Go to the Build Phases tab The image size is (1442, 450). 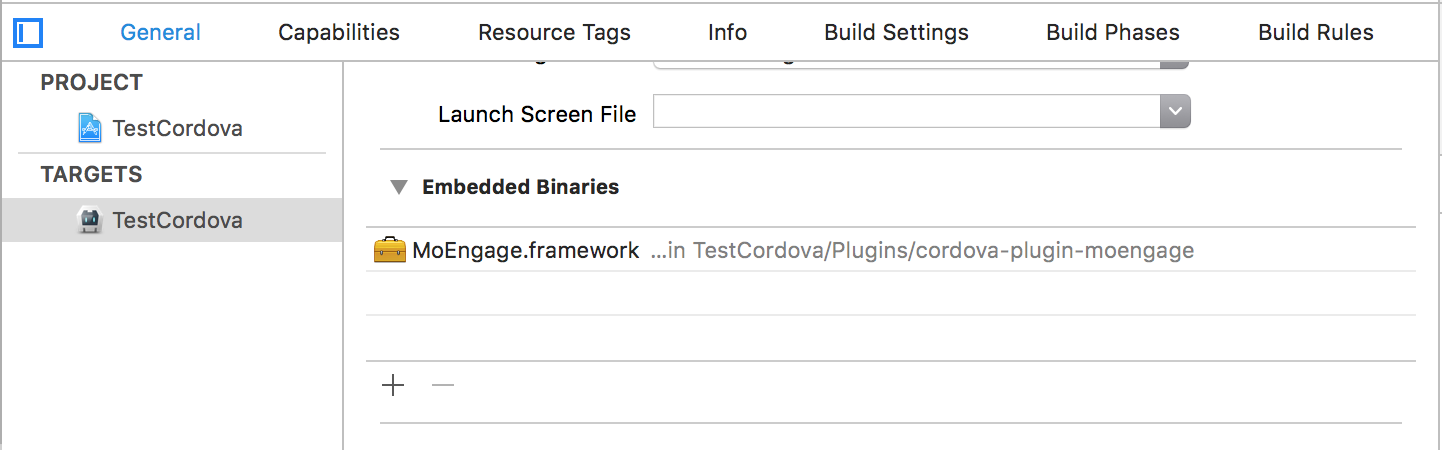(1113, 32)
